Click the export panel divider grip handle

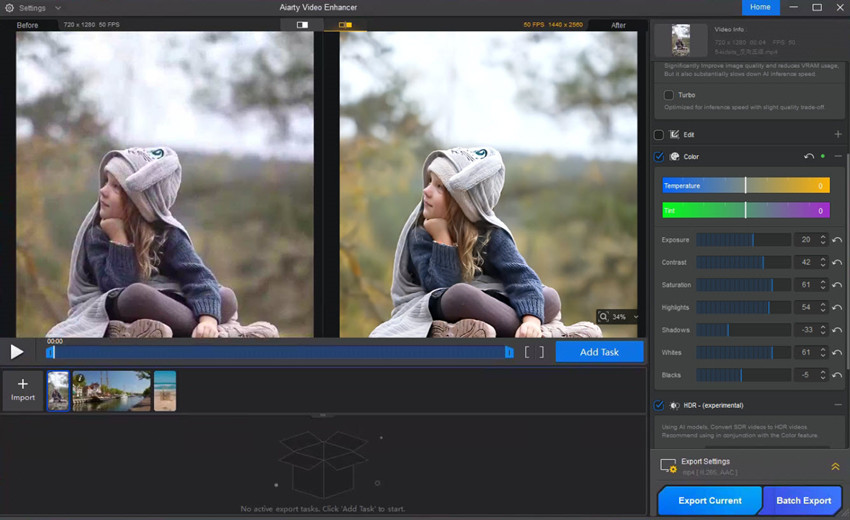coord(323,415)
